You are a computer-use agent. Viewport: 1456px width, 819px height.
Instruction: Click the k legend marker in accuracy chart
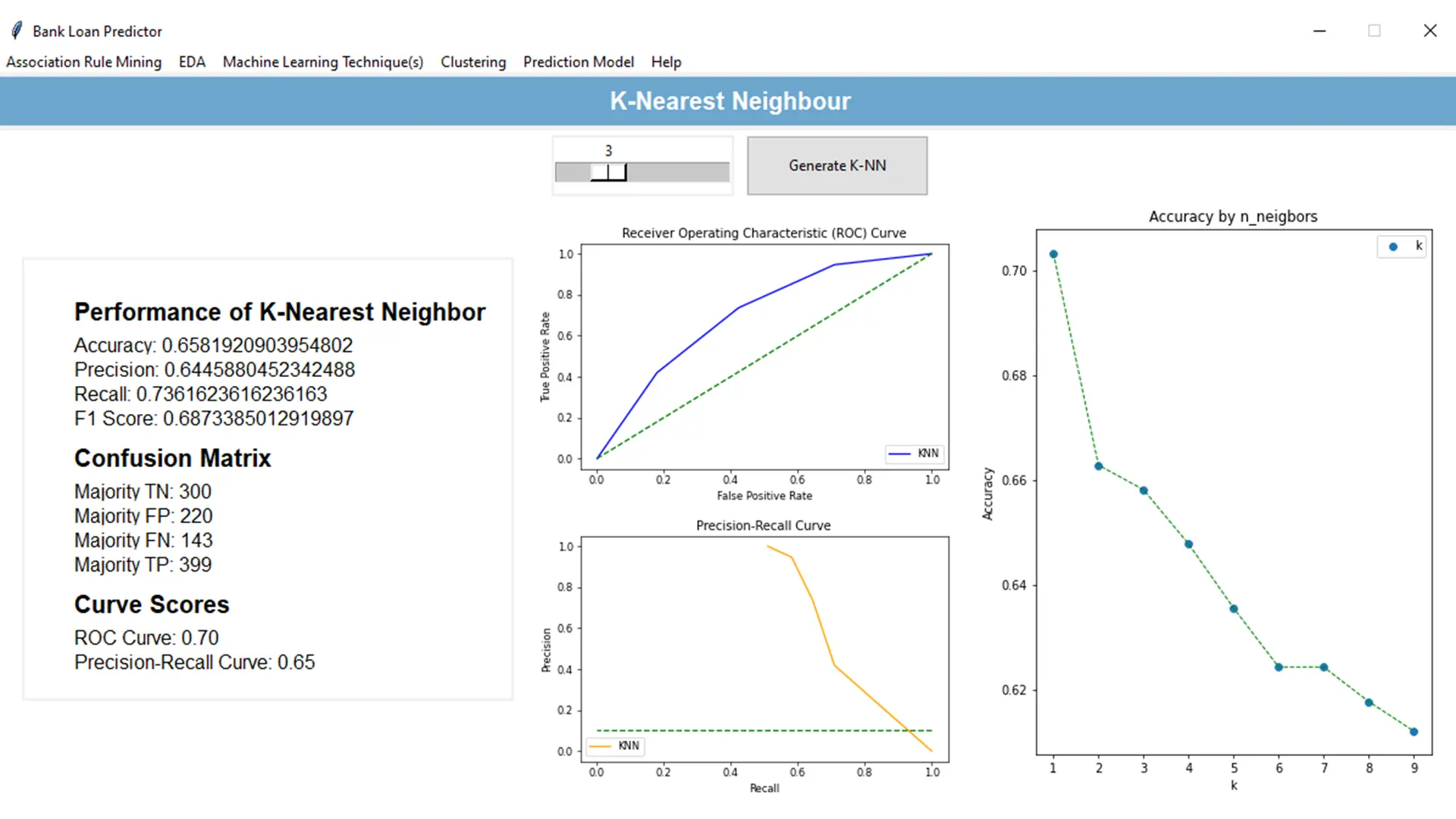click(x=1393, y=246)
